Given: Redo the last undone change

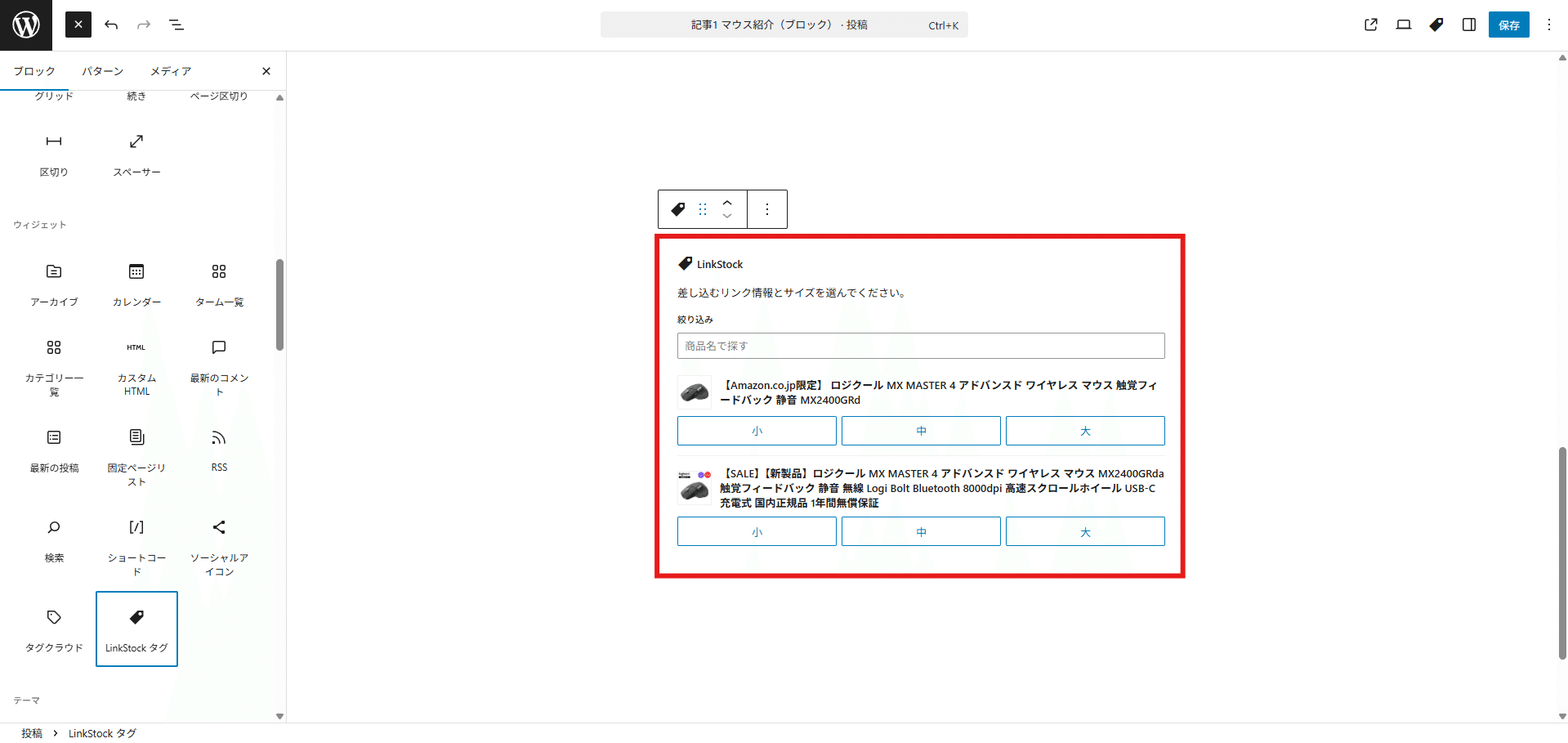Looking at the screenshot, I should pos(144,25).
